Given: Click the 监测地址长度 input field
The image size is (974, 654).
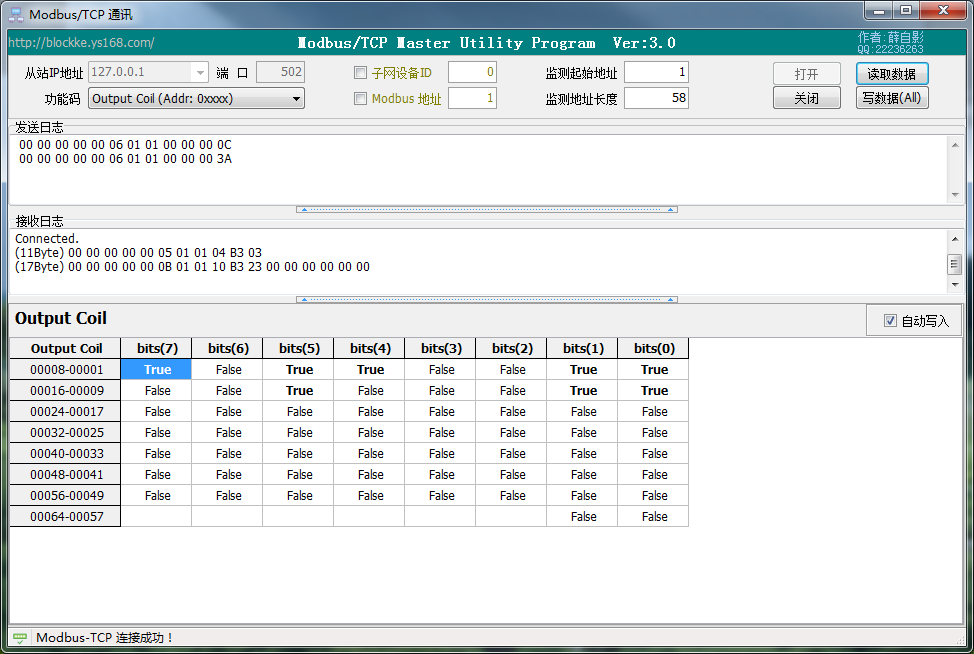Looking at the screenshot, I should pyautogui.click(x=656, y=98).
